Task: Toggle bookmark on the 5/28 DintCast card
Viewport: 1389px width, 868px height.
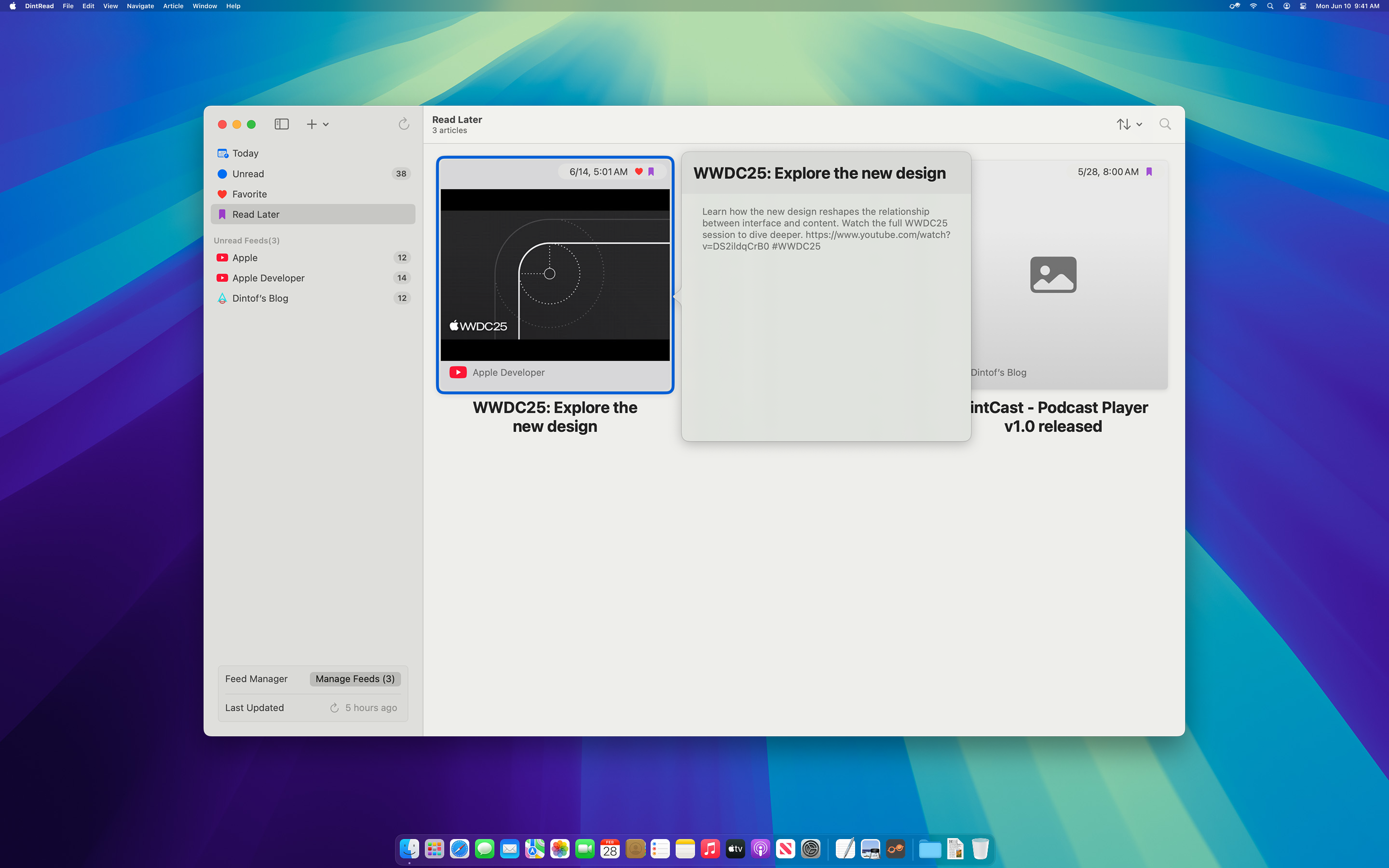Action: (x=1149, y=172)
